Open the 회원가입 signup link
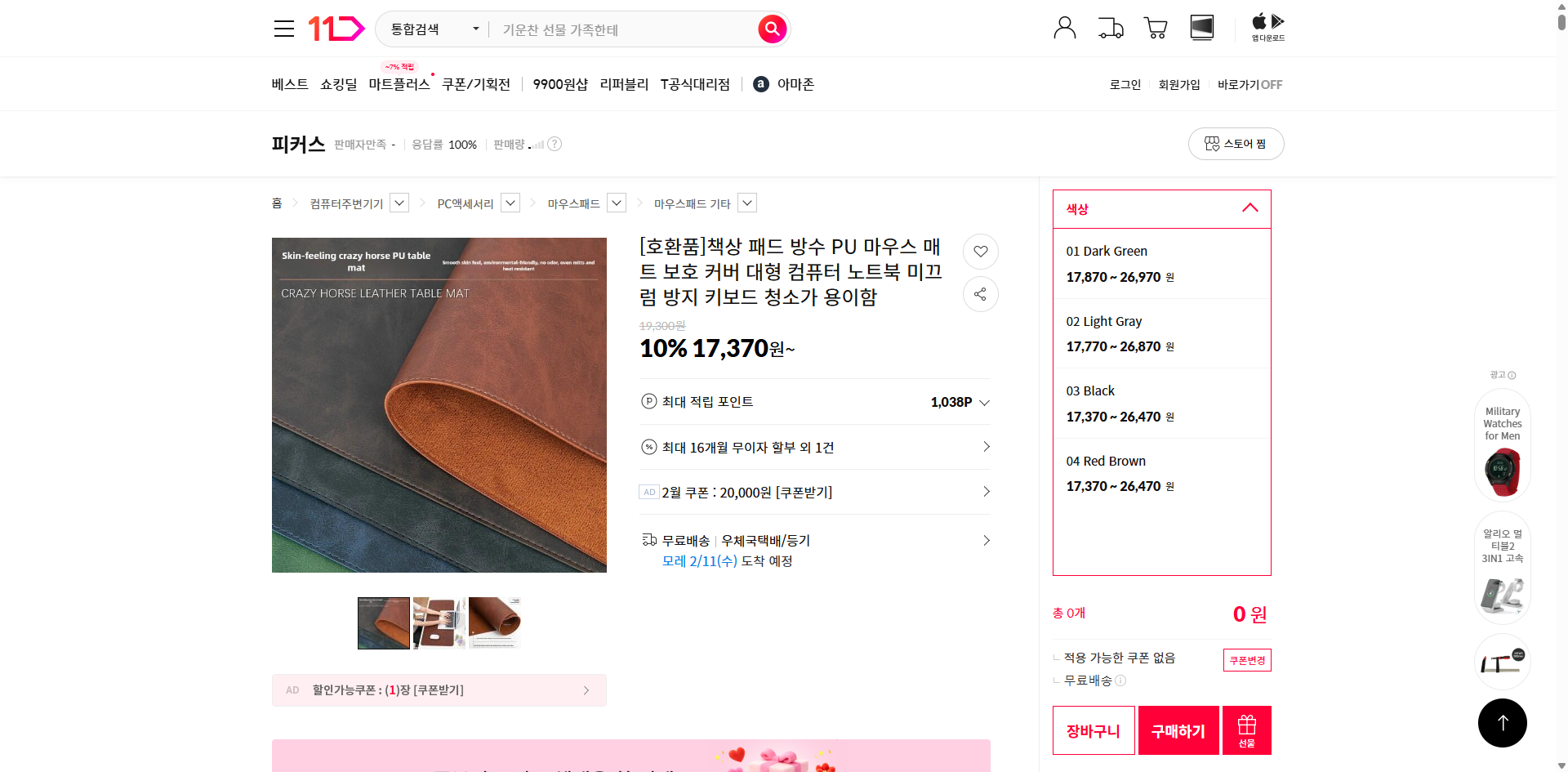The height and width of the screenshot is (772, 1568). (1178, 84)
